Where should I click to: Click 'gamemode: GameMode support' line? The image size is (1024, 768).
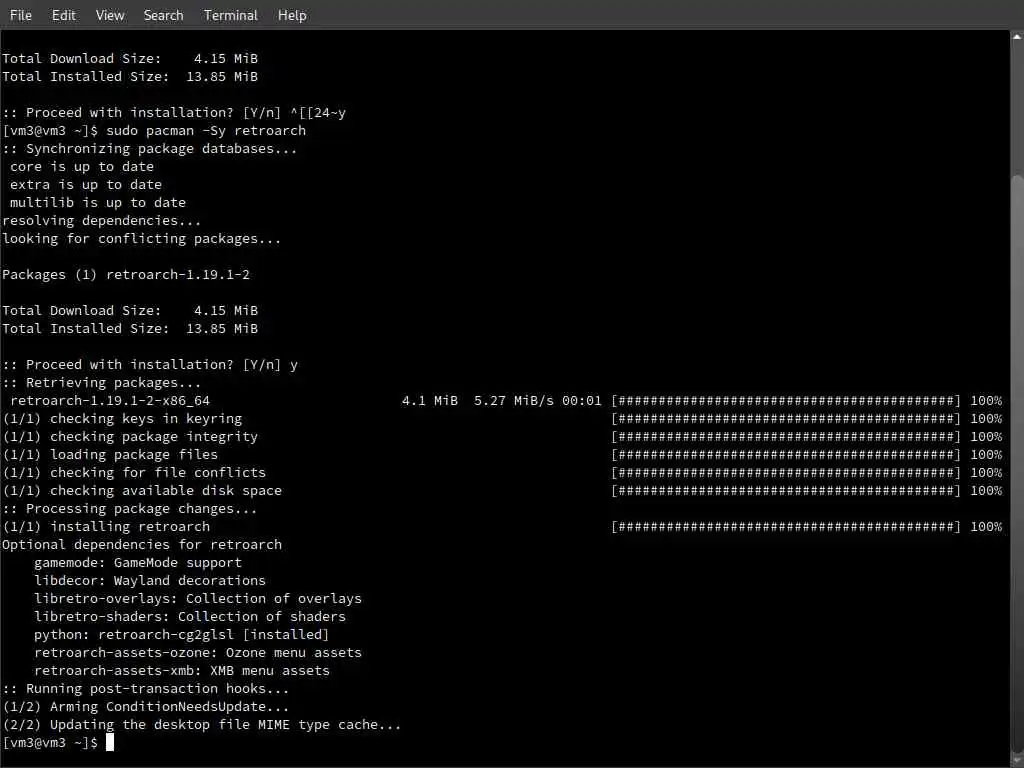(x=138, y=563)
